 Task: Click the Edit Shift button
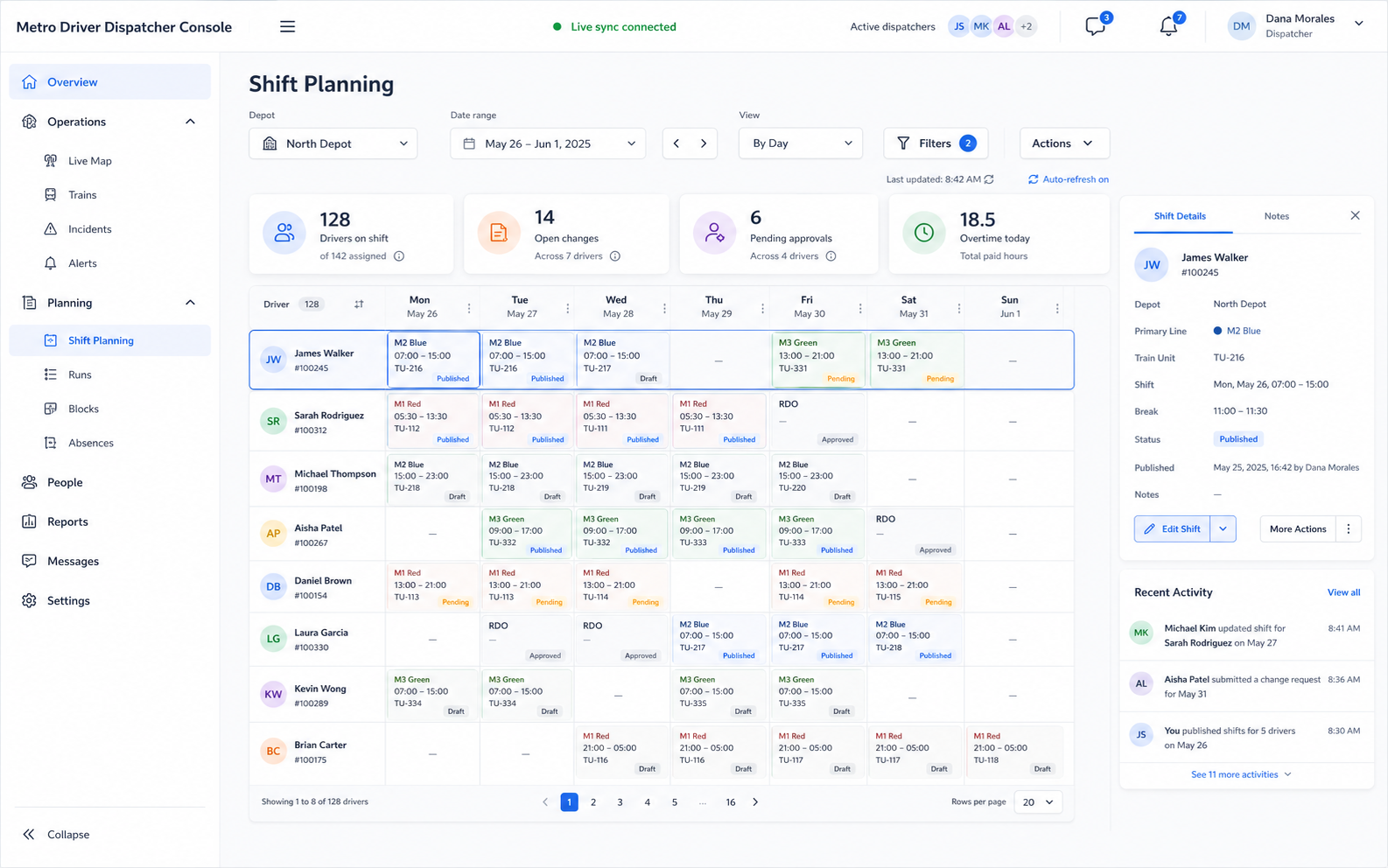tap(1172, 528)
